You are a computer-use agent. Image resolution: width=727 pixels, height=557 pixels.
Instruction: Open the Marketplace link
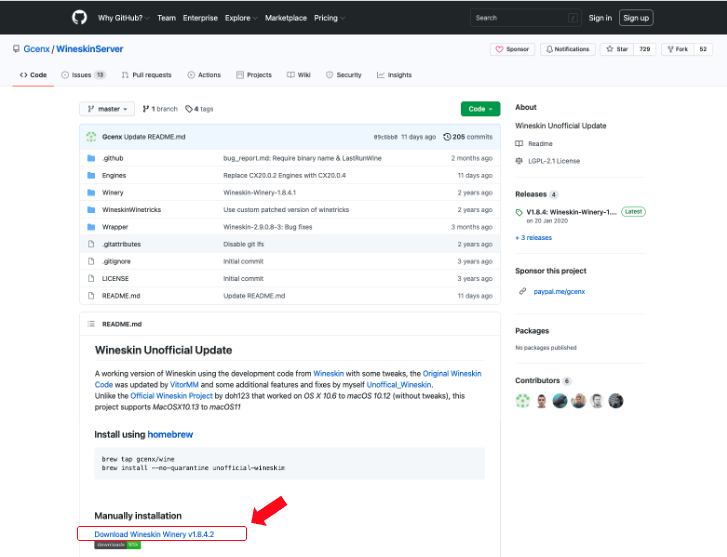[x=286, y=18]
